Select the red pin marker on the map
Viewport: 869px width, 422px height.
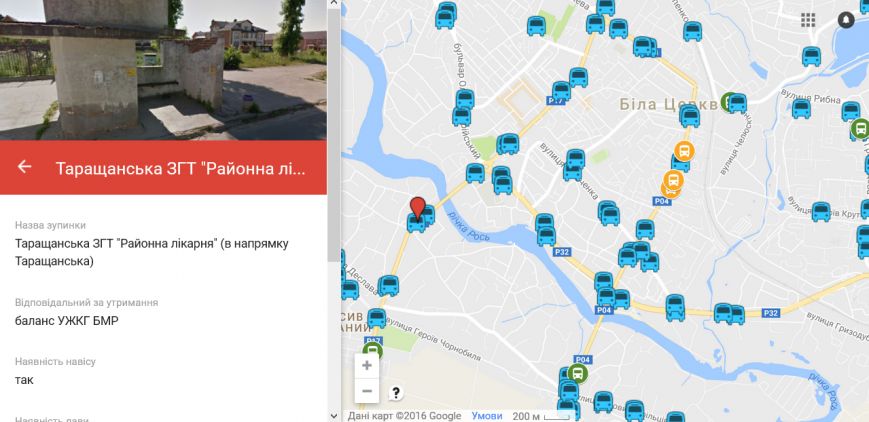(x=418, y=209)
